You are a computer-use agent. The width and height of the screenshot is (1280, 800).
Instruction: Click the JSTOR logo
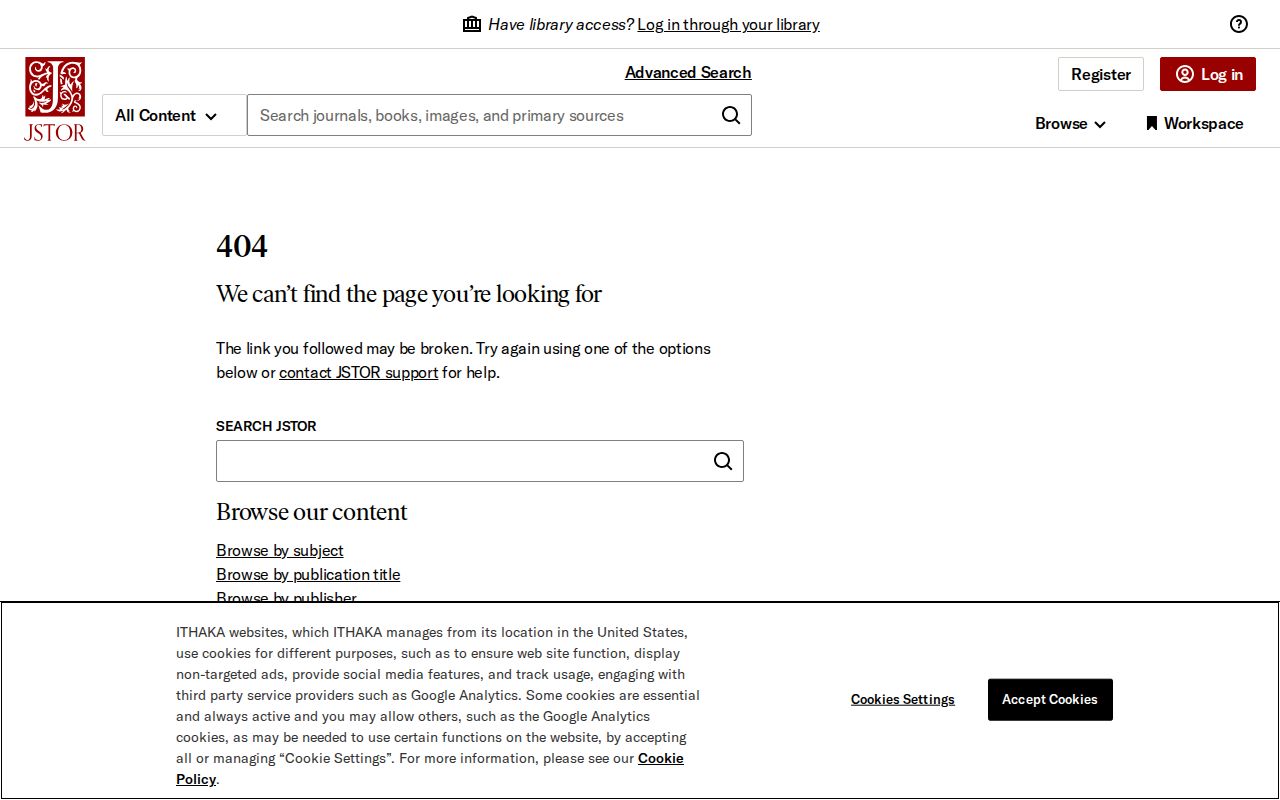tap(54, 98)
